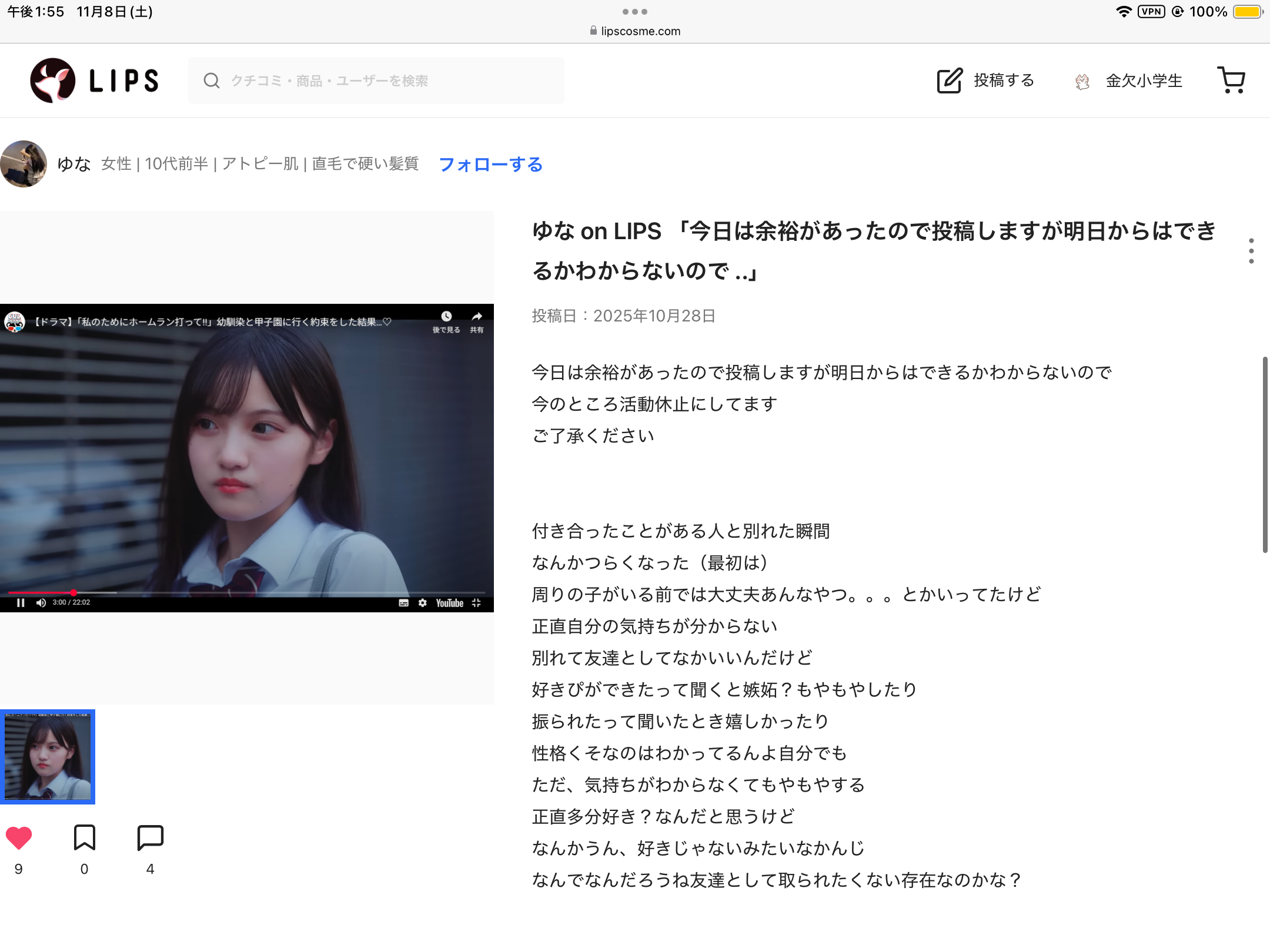Open the video settings gear menu
The image size is (1270, 952).
coord(423,604)
